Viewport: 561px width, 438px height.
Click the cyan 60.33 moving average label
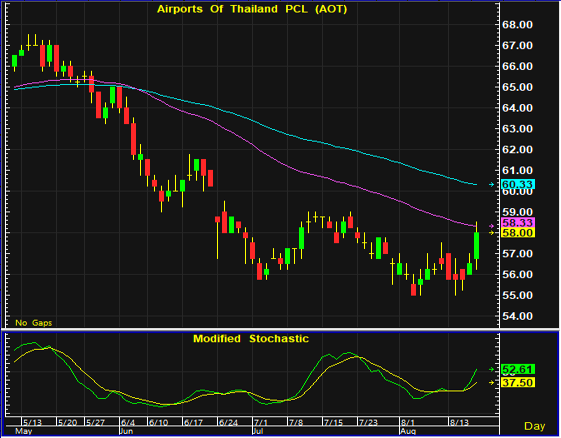click(x=518, y=184)
